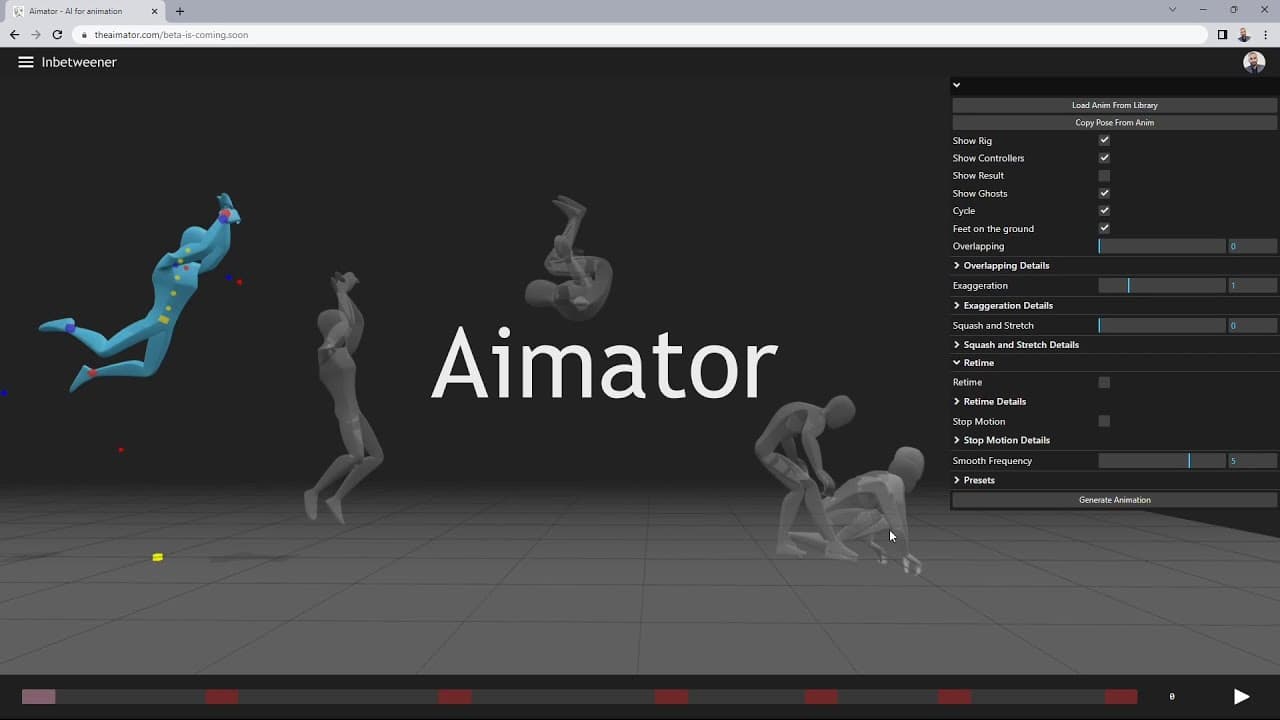The image size is (1280, 720).
Task: Go back in the browser
Action: [x=14, y=34]
